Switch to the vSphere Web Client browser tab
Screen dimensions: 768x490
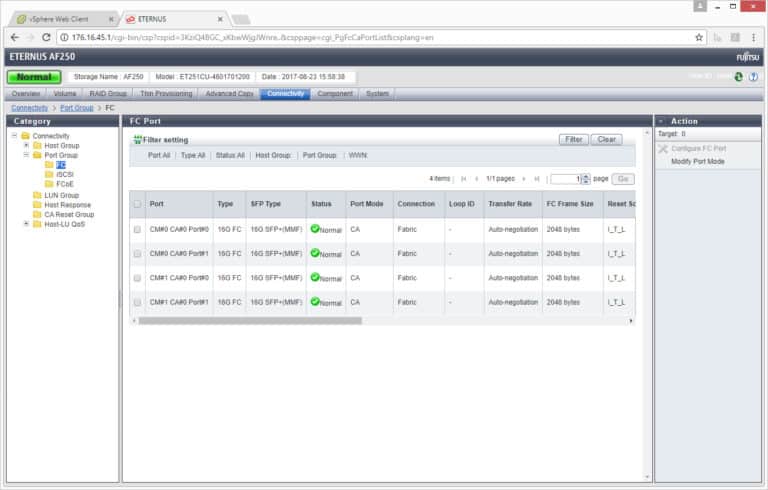click(x=64, y=19)
